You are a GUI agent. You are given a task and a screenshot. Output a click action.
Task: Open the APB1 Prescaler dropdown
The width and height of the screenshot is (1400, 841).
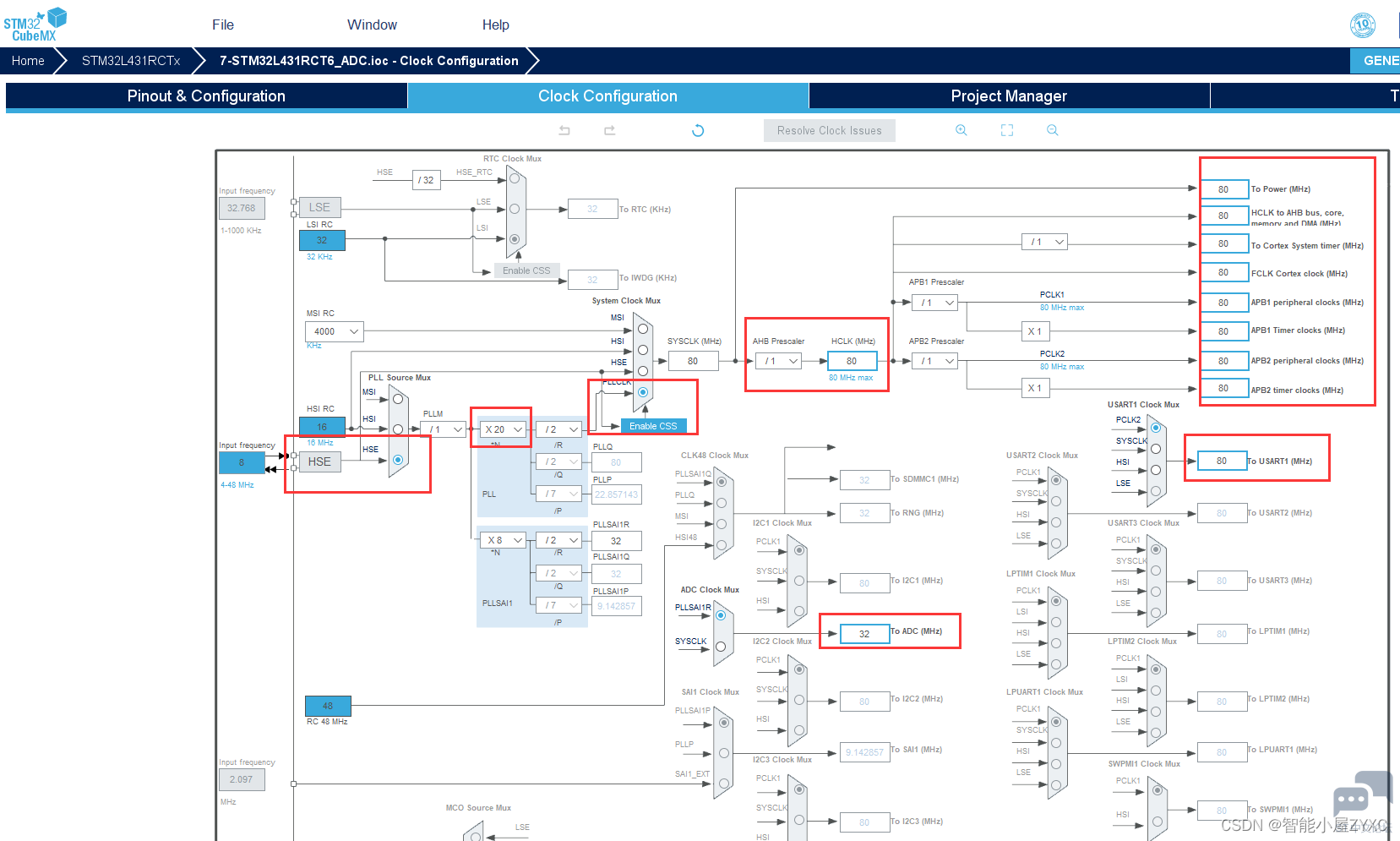click(935, 303)
